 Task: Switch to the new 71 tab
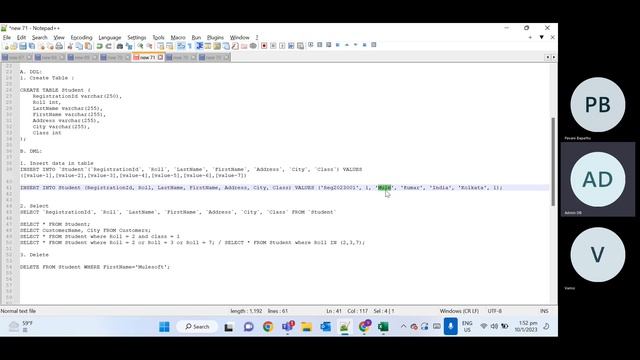tap(147, 58)
